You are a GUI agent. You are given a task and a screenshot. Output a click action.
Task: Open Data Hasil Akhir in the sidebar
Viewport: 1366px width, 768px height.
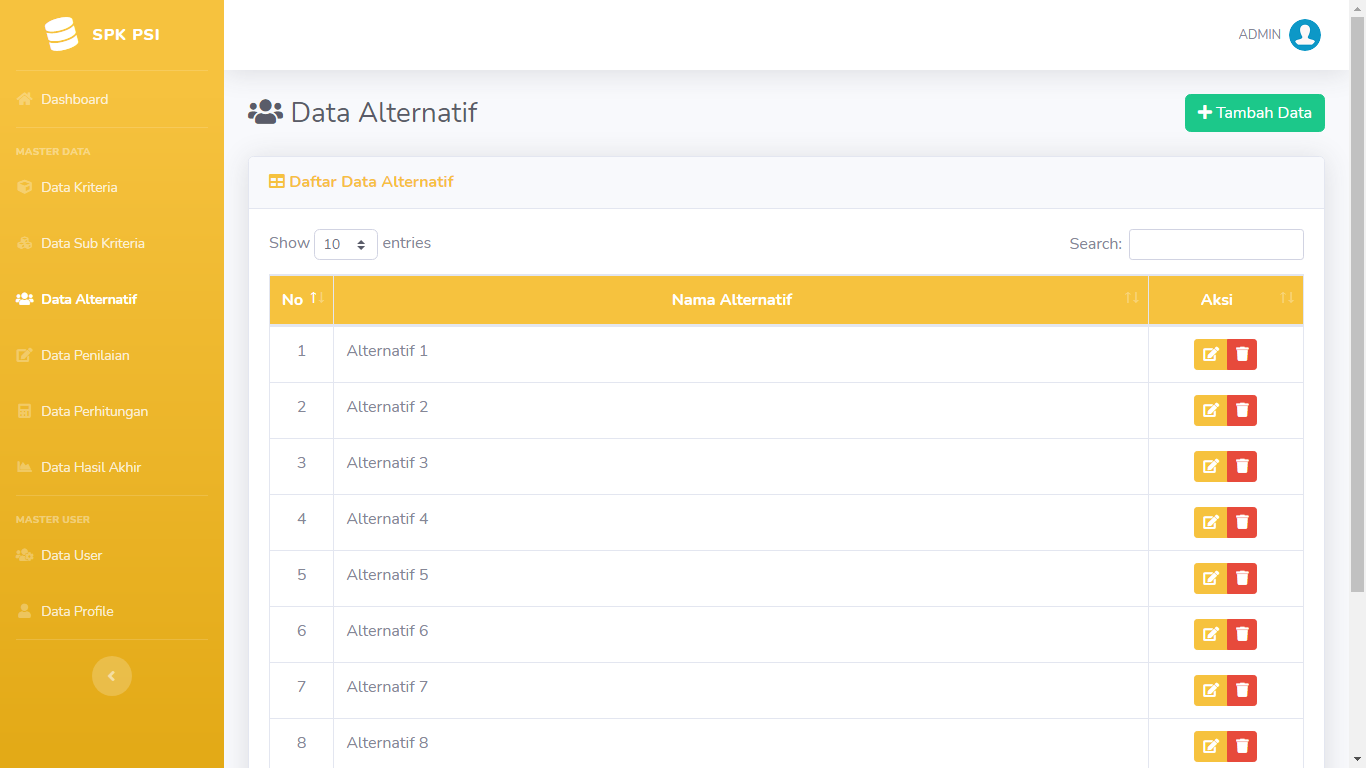pos(112,467)
